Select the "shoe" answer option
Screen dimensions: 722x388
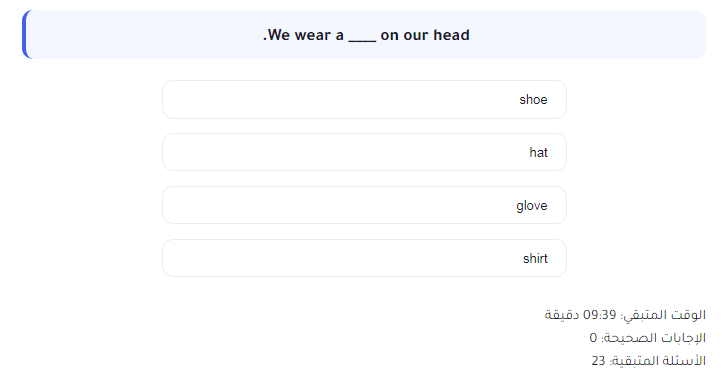pyautogui.click(x=364, y=99)
